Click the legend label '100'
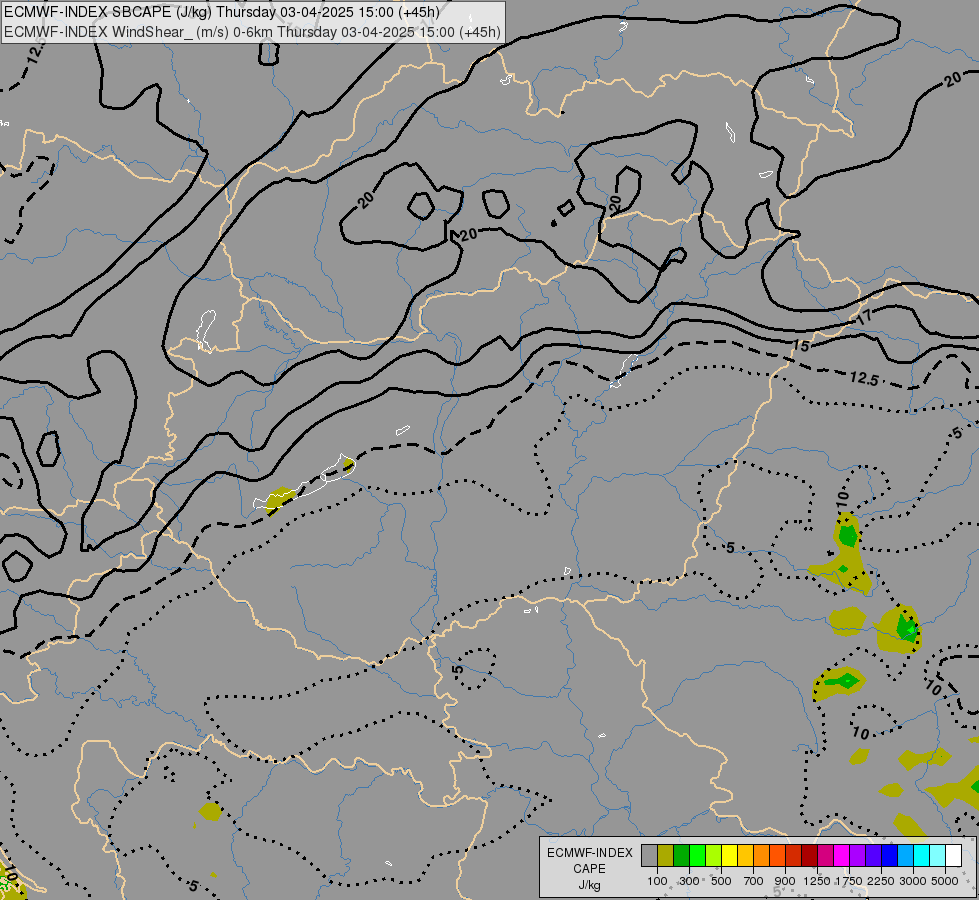 click(657, 881)
